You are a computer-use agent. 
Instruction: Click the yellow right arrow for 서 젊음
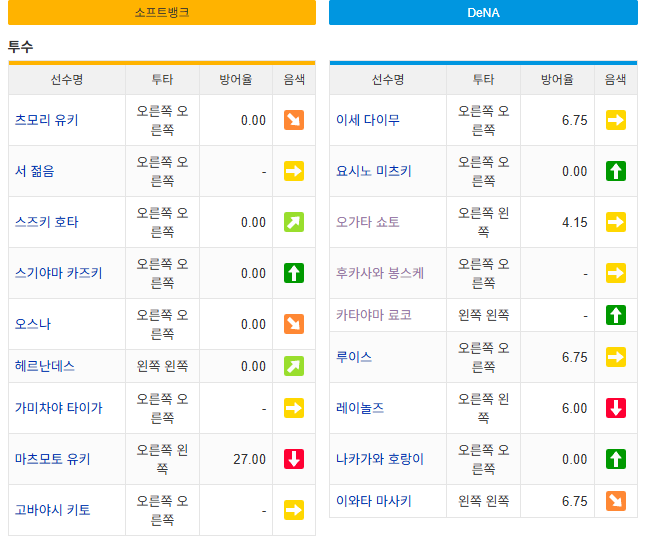click(x=294, y=171)
